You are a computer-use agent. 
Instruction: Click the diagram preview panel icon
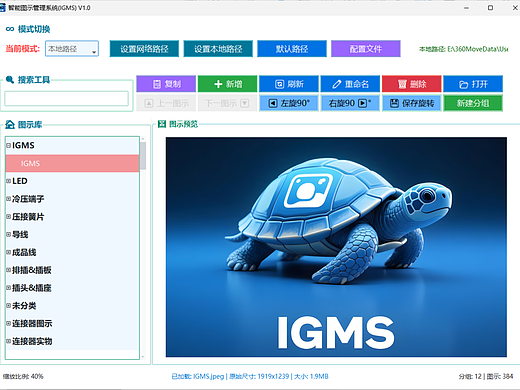[162, 124]
